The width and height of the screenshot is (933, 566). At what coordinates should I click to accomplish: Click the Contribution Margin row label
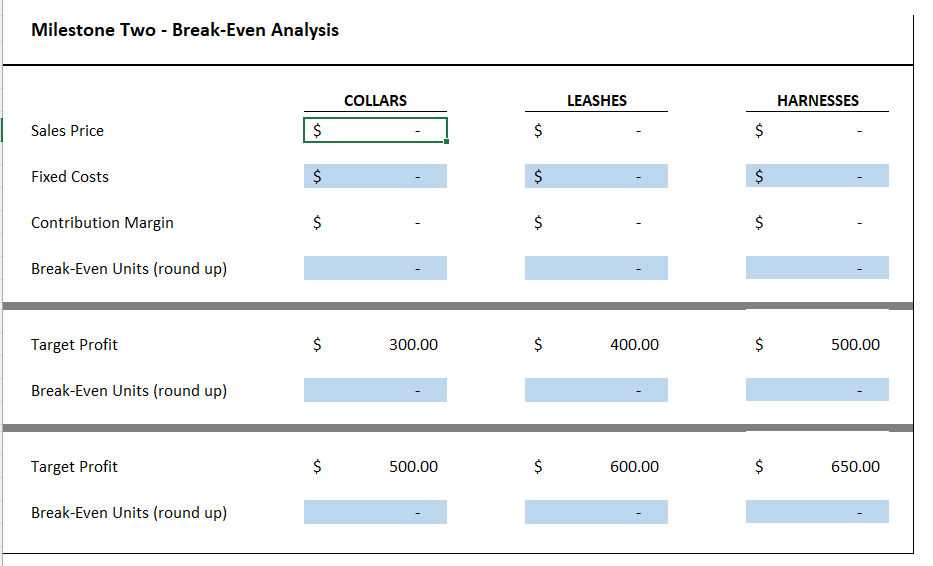[x=102, y=223]
